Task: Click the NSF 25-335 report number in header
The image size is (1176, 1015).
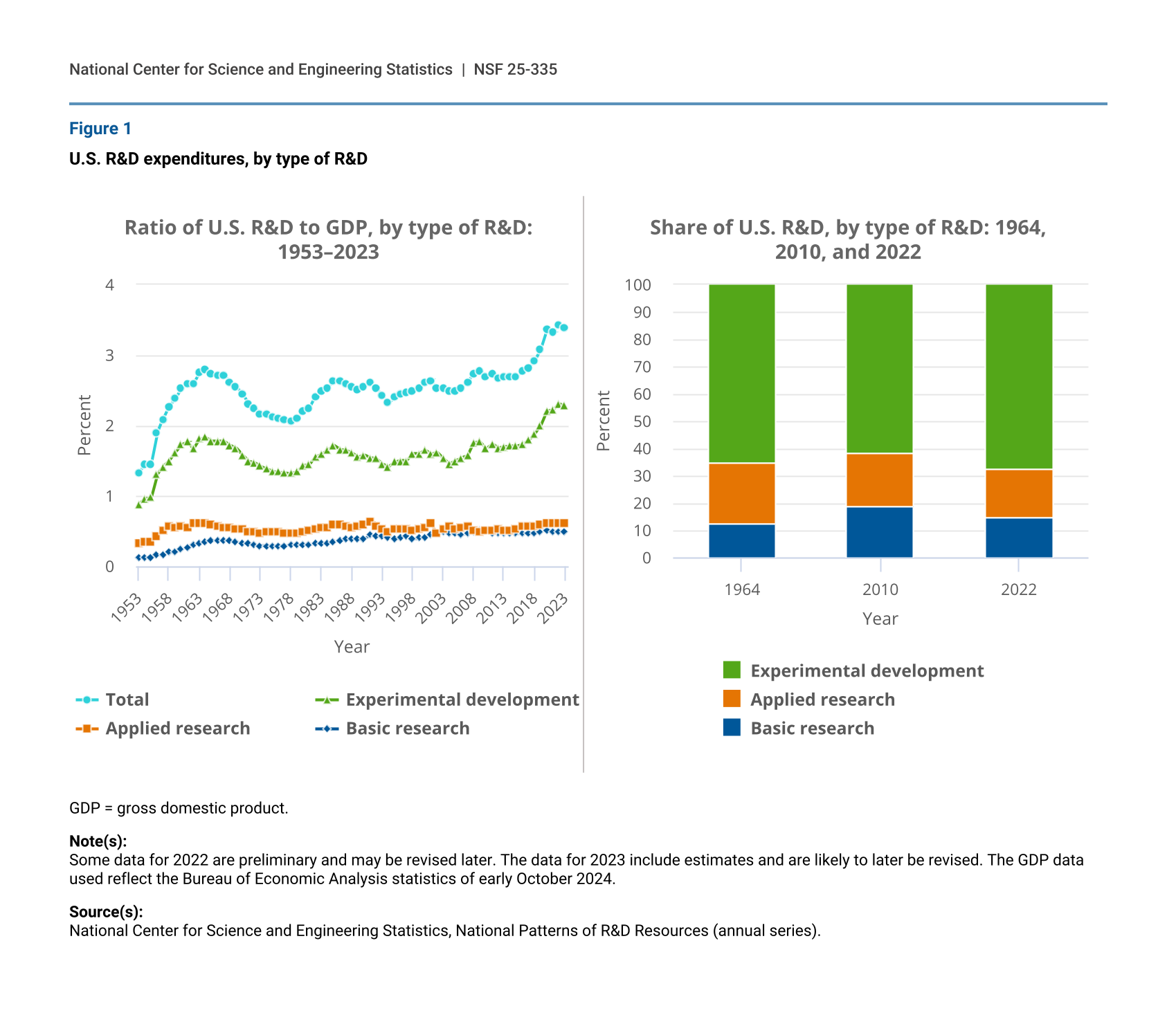Action: click(515, 69)
